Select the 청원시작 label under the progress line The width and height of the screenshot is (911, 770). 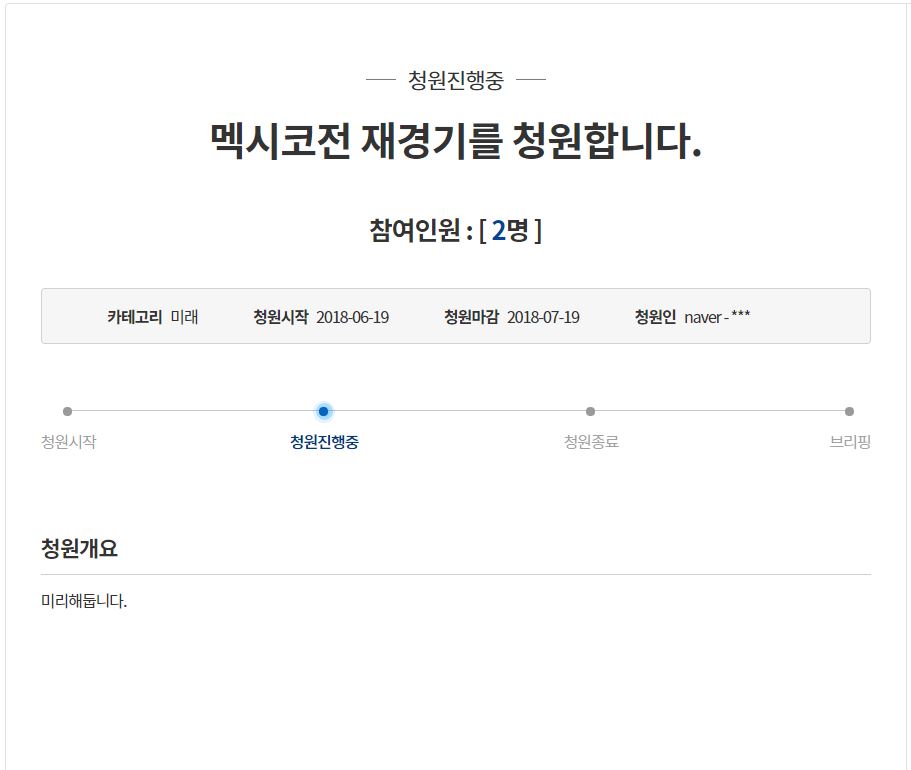68,442
